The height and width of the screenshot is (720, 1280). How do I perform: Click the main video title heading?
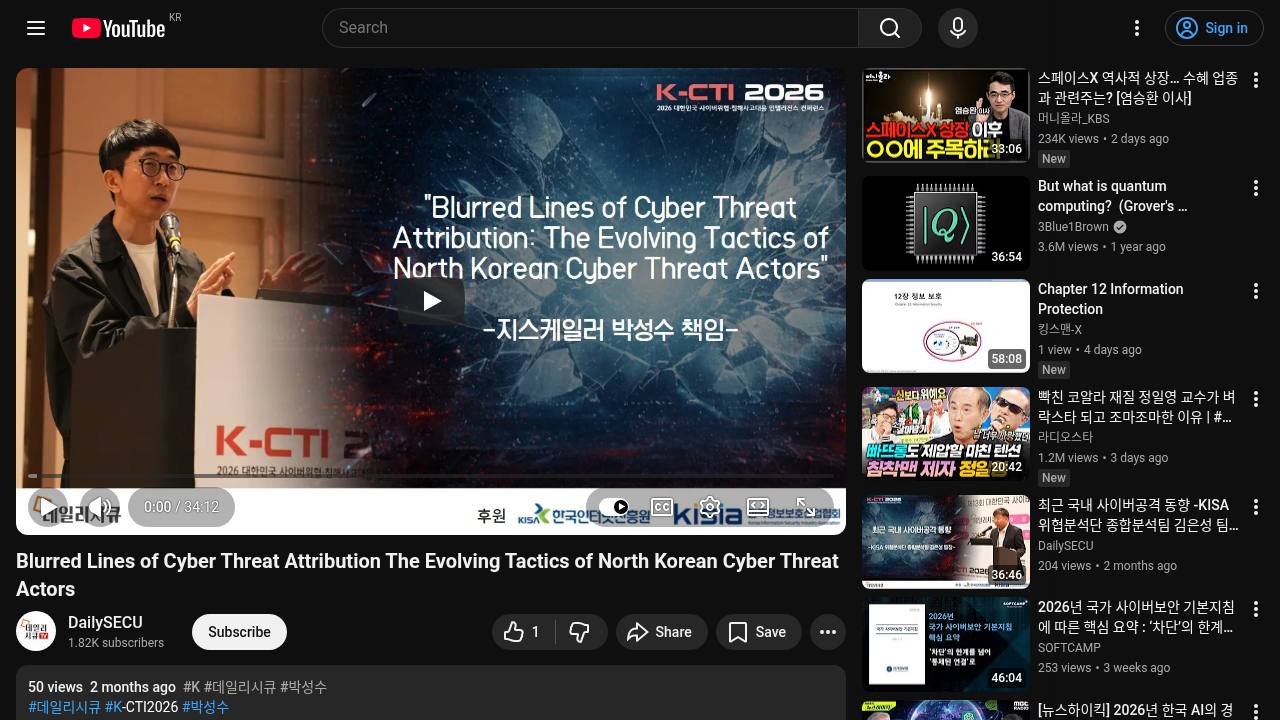pos(427,575)
